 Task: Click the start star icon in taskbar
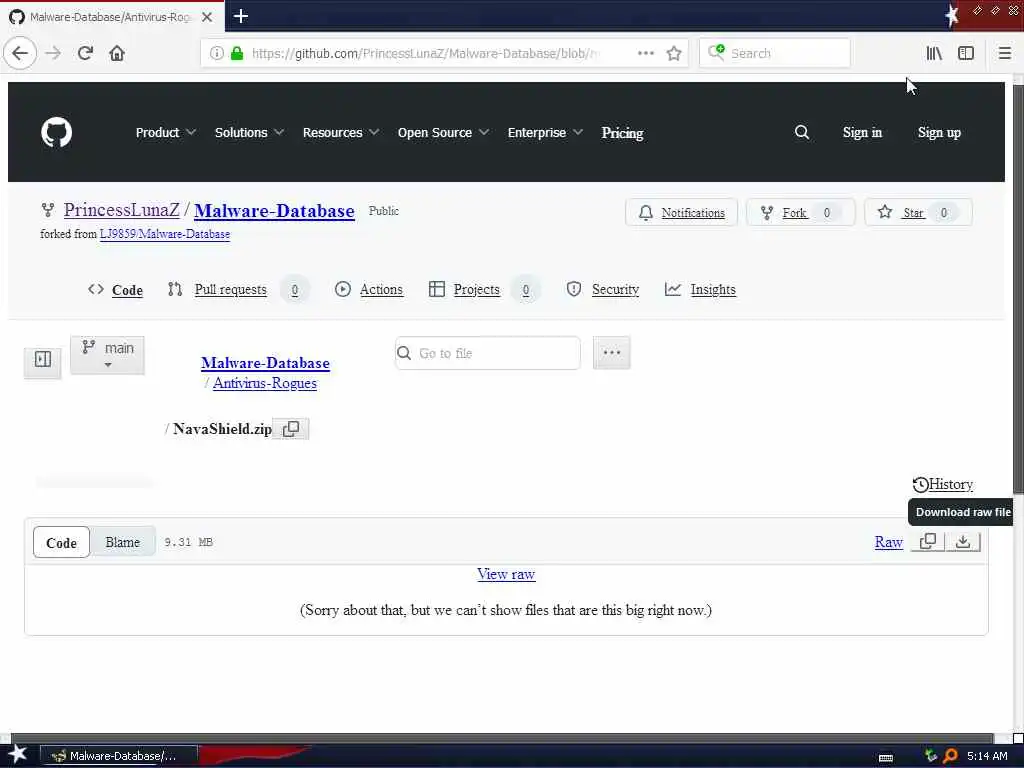tap(17, 755)
